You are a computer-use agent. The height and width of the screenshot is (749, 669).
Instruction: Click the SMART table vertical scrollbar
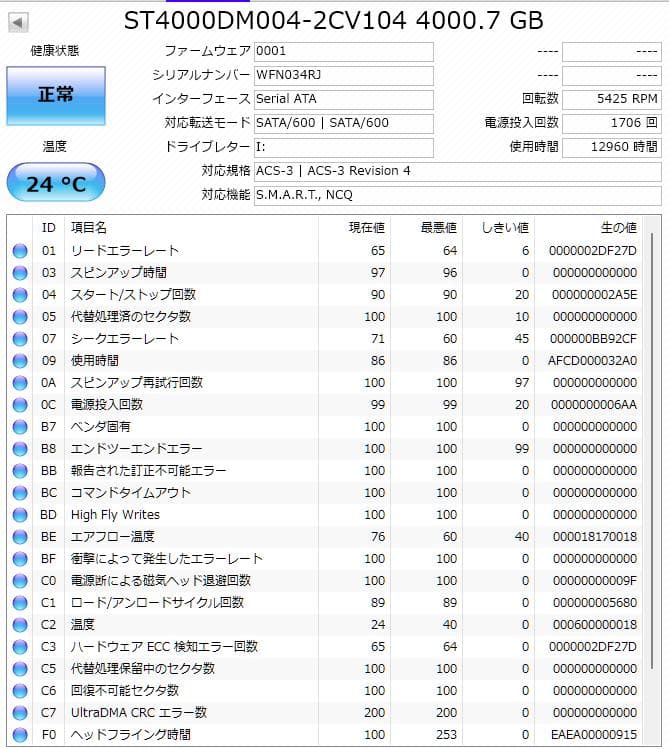pyautogui.click(x=652, y=450)
